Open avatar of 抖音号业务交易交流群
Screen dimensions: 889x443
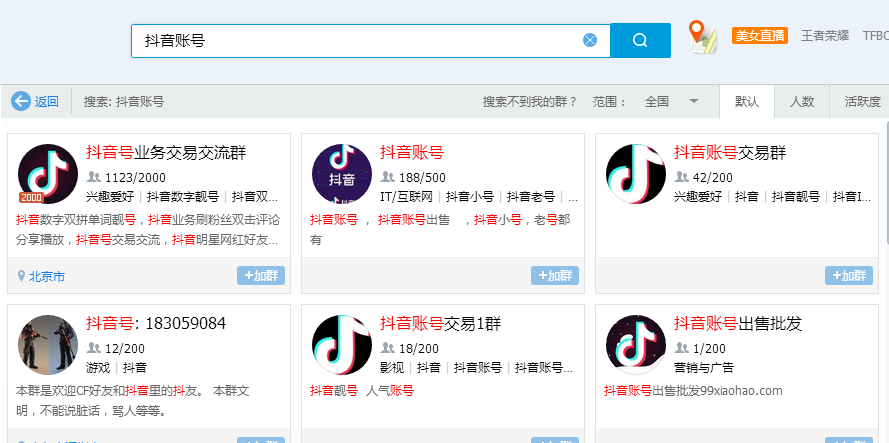click(48, 174)
